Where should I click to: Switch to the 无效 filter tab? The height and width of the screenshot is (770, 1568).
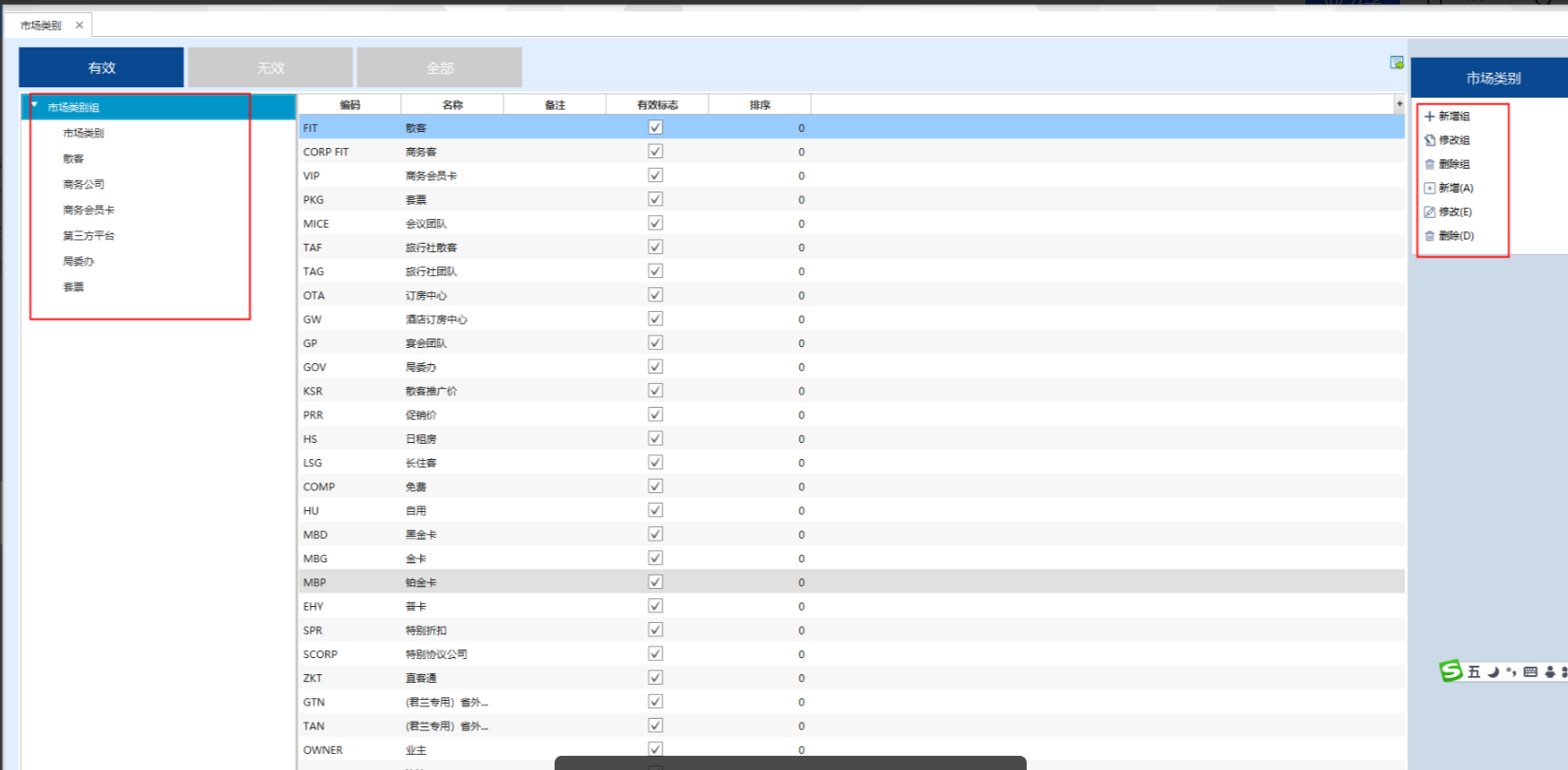tap(270, 67)
